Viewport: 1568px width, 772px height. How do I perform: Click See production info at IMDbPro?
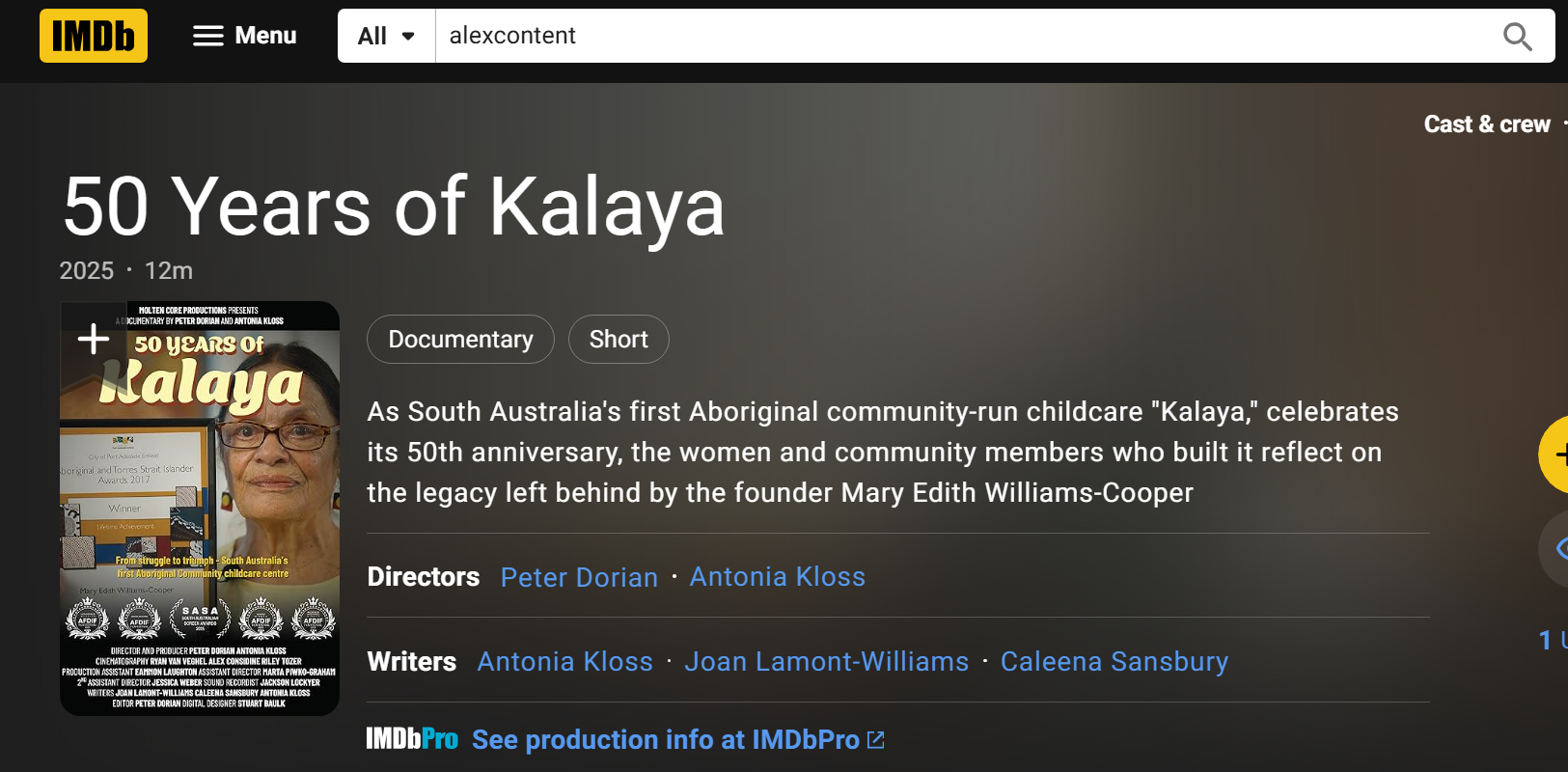[x=666, y=740]
